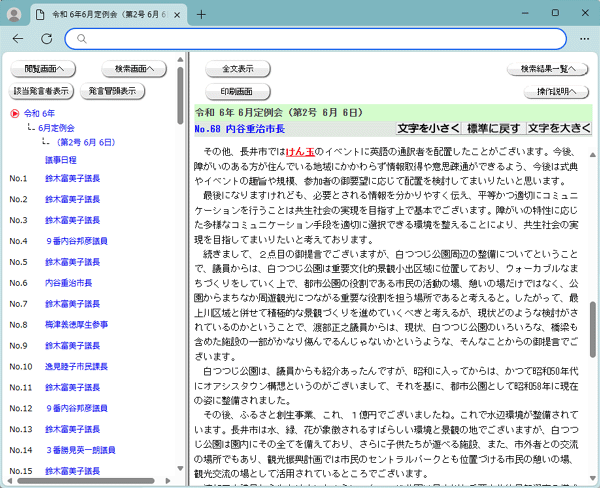
Task: Click the No.68 内谷重治市長 heading
Action: click(x=240, y=129)
